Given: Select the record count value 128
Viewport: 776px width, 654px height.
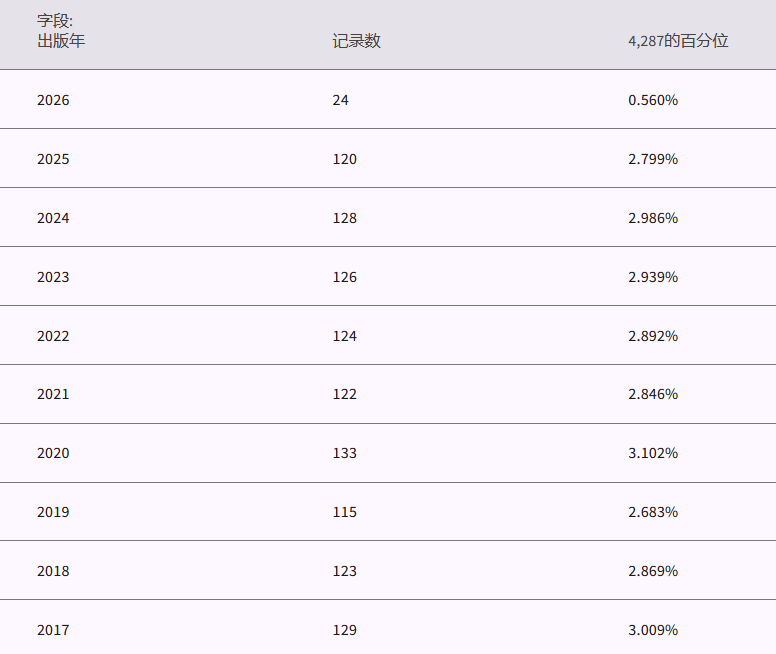Looking at the screenshot, I should click(345, 218).
